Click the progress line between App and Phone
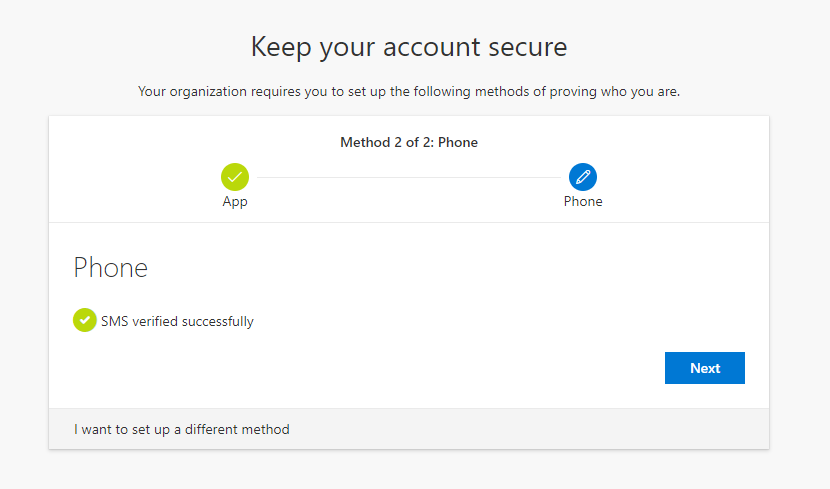Image resolution: width=830 pixels, height=489 pixels. click(x=409, y=177)
